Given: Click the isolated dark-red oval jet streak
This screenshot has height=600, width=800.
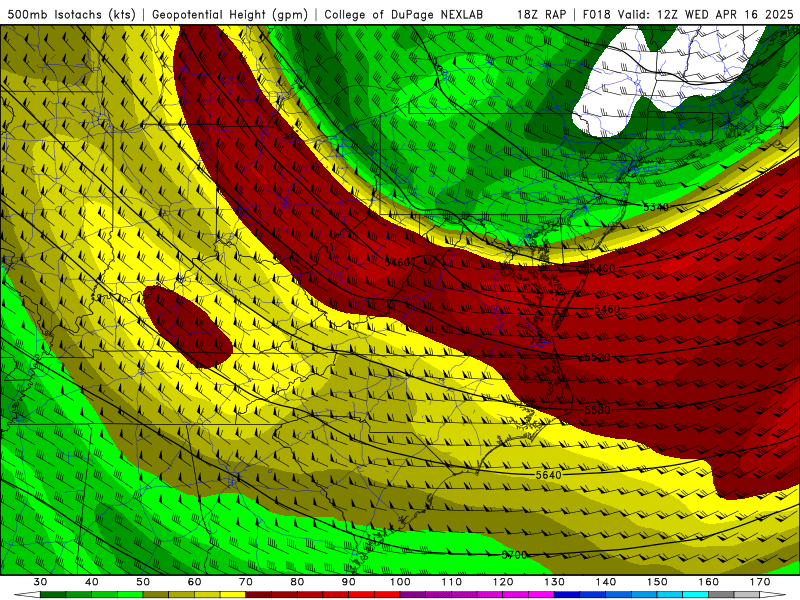Looking at the screenshot, I should pos(188,327).
